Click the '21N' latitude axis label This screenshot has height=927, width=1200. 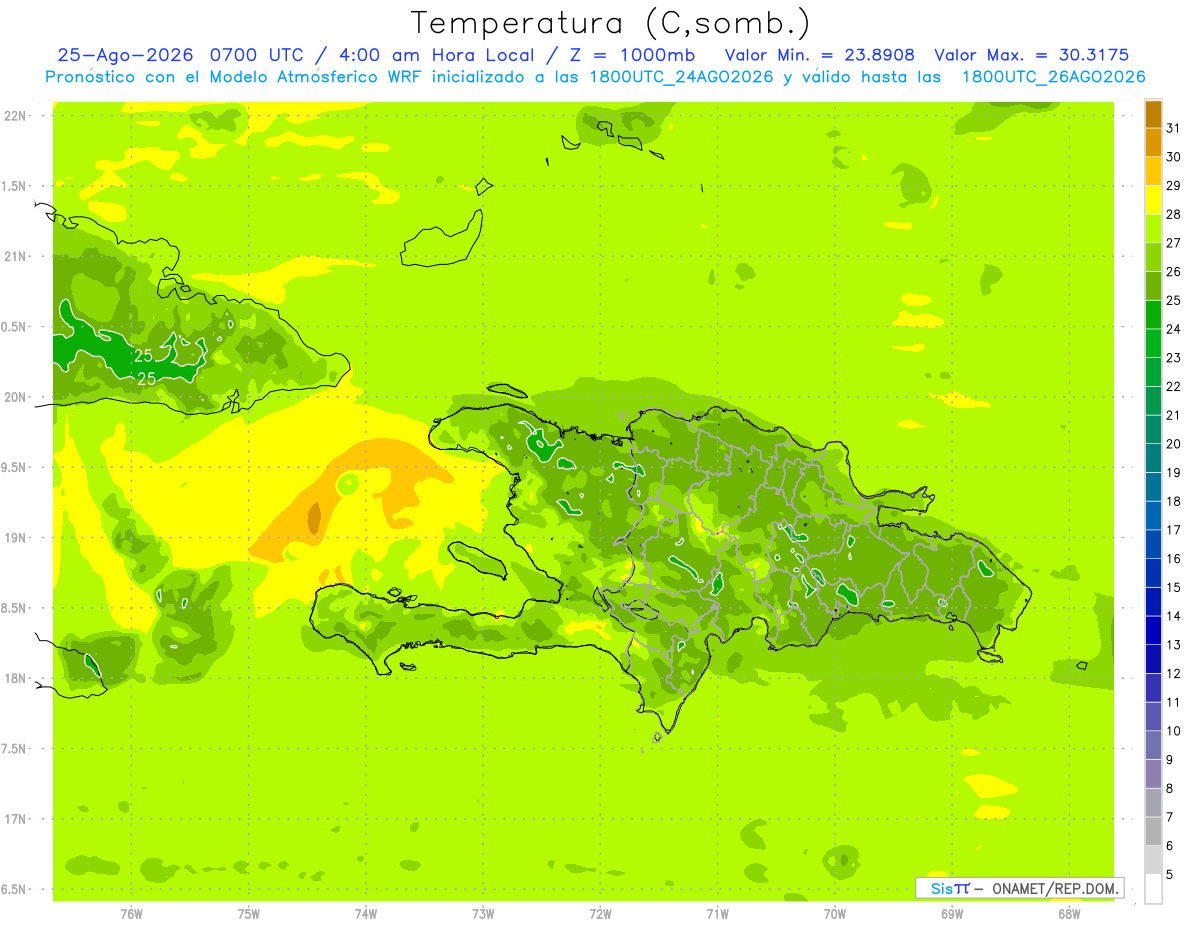[x=14, y=257]
